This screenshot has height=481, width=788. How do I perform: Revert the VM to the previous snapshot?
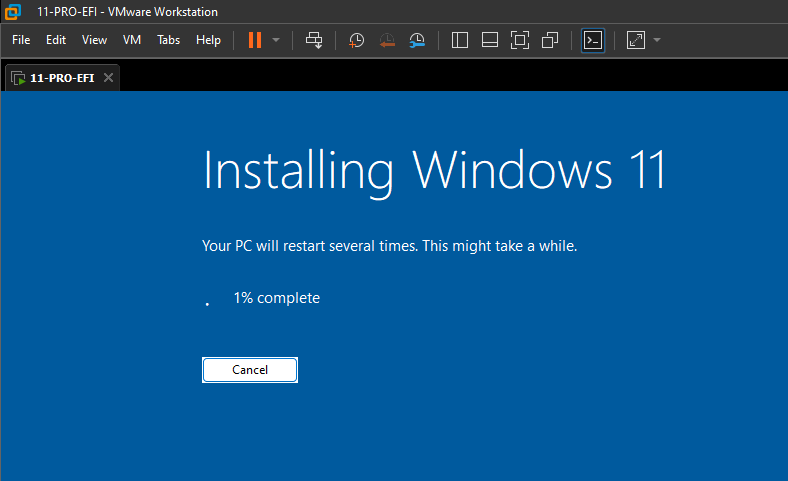pos(387,40)
